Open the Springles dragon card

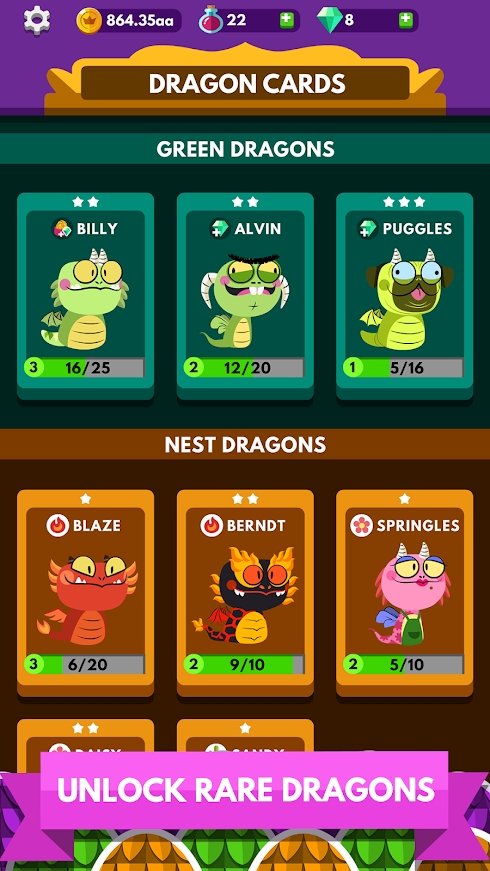coord(404,593)
